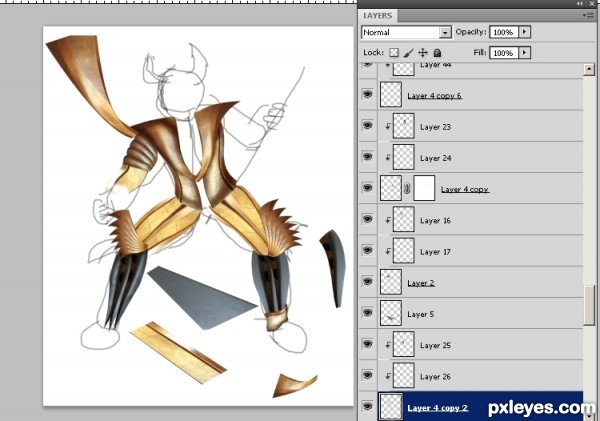Toggle visibility of Layer 2

click(368, 282)
